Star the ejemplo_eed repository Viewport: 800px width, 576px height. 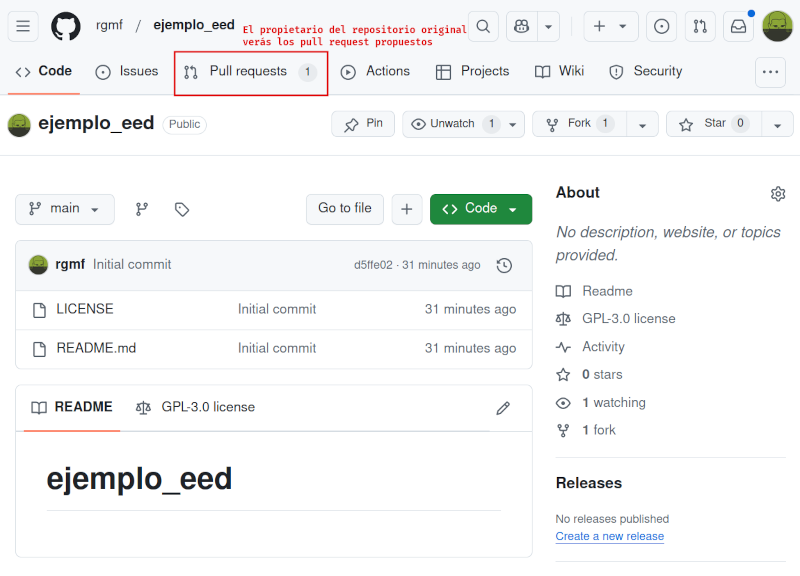(711, 124)
